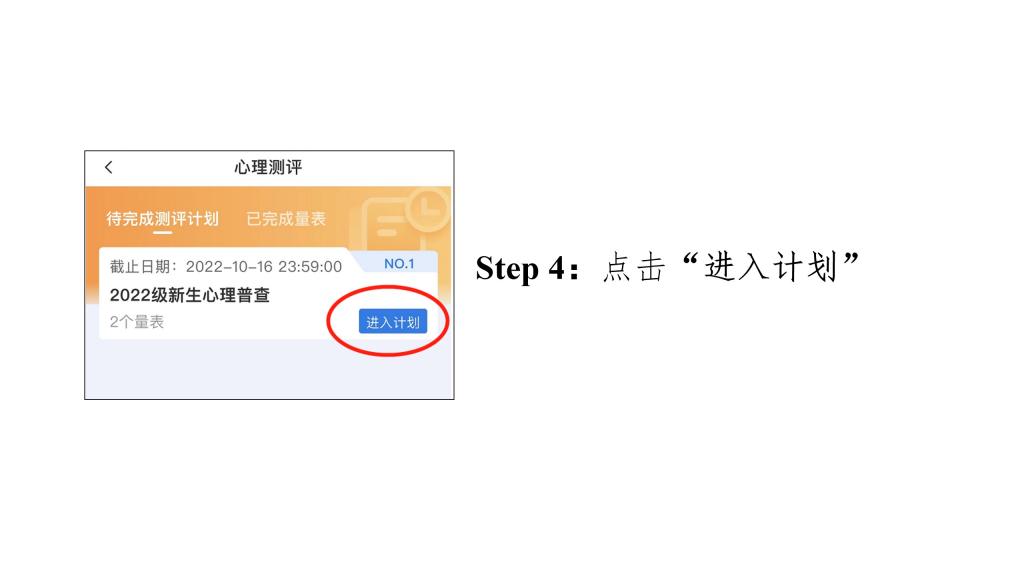Click the Step 4 heading text
1024x576 pixels.
[528, 268]
